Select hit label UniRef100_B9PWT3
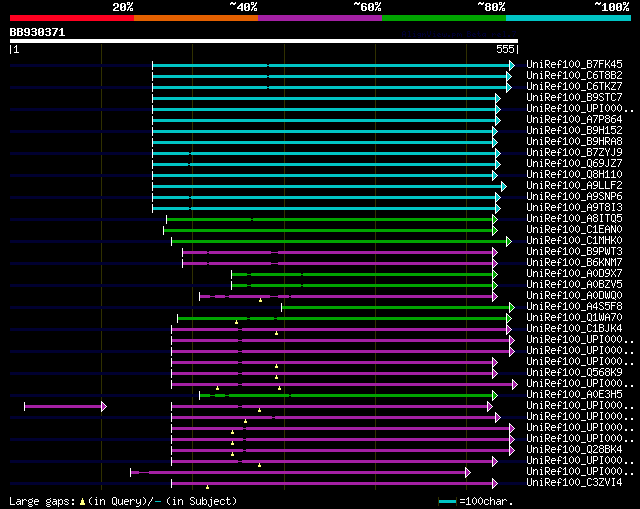 click(x=574, y=252)
